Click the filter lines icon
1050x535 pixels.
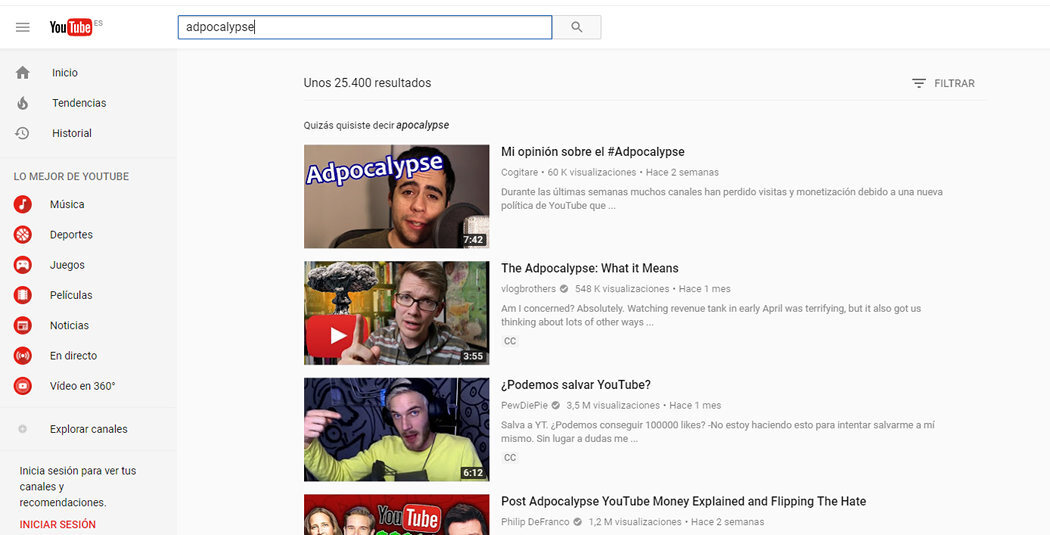tap(919, 84)
